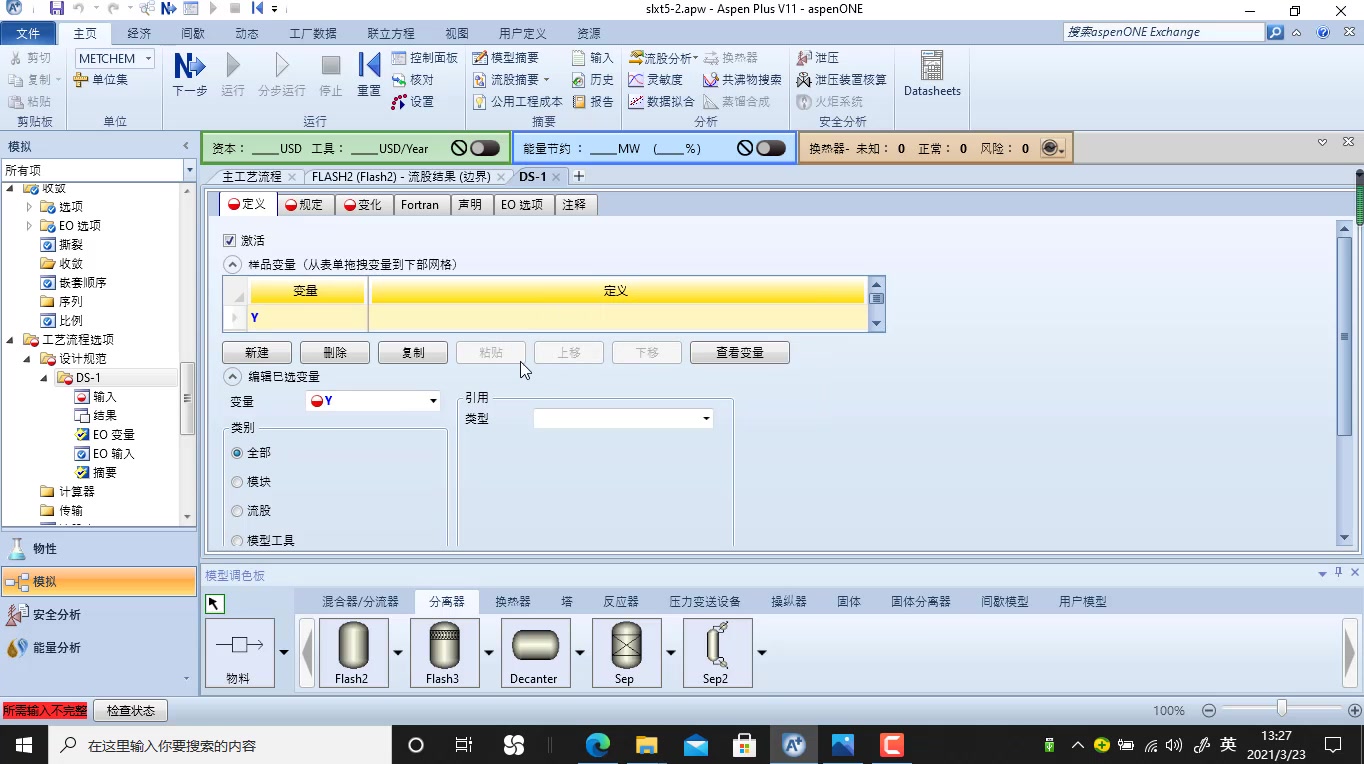The height and width of the screenshot is (764, 1364).
Task: Open the 变量 Y dropdown
Action: click(430, 400)
